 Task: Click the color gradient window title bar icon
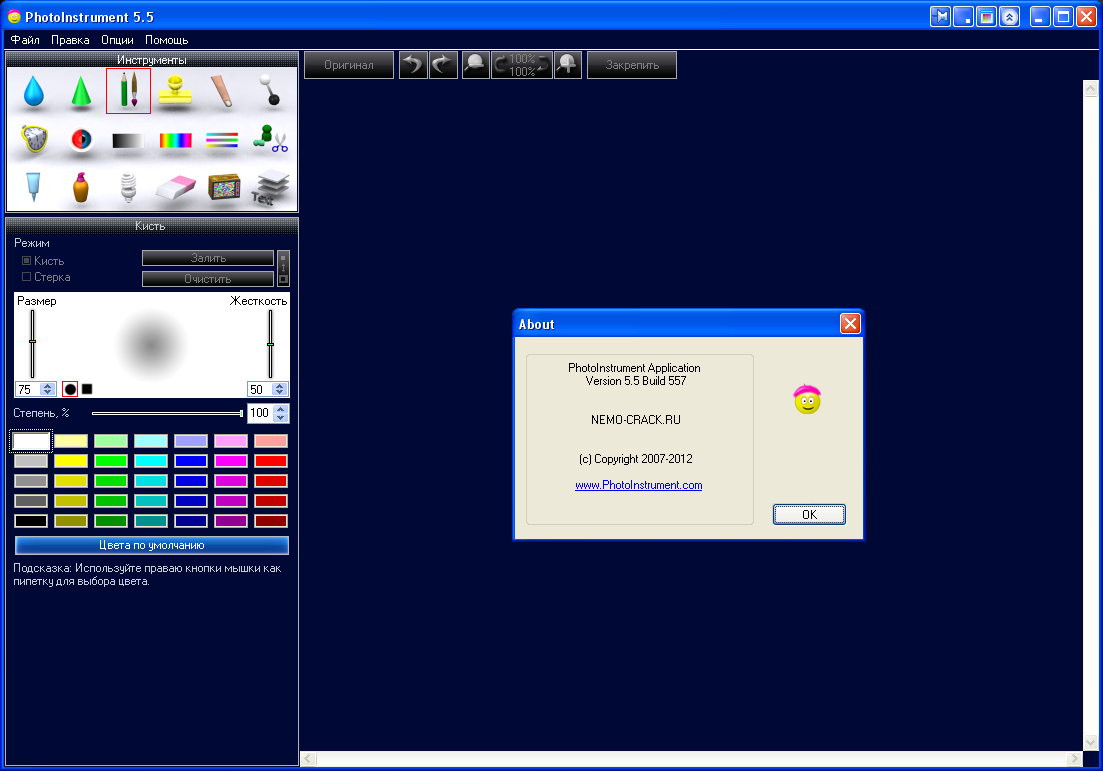click(x=987, y=16)
